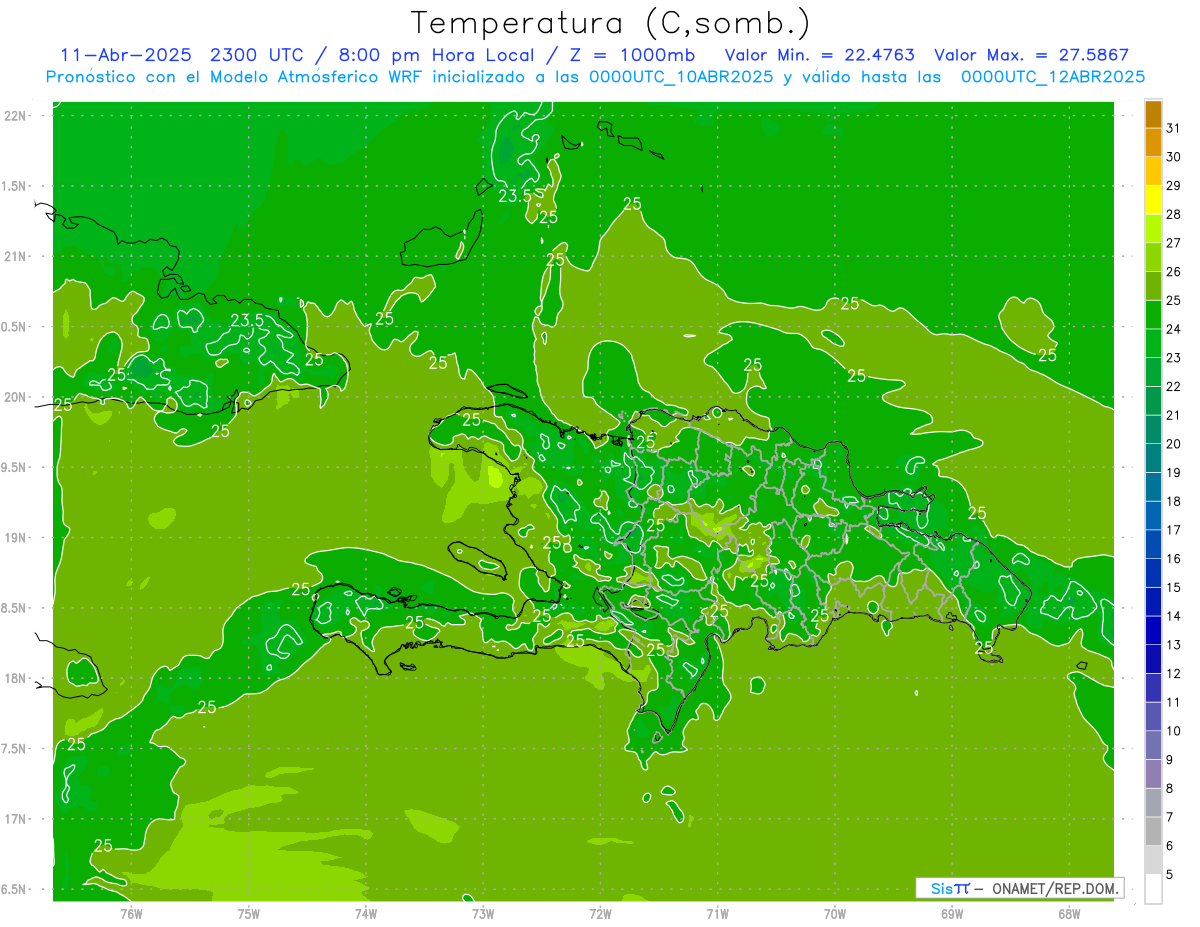The width and height of the screenshot is (1200, 927).
Task: Click the '23' label on the color scale
Action: (1174, 358)
